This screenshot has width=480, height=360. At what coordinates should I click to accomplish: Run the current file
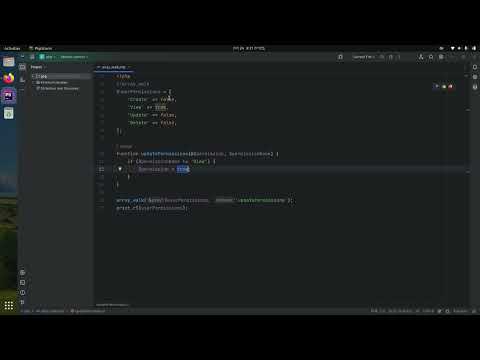click(382, 57)
